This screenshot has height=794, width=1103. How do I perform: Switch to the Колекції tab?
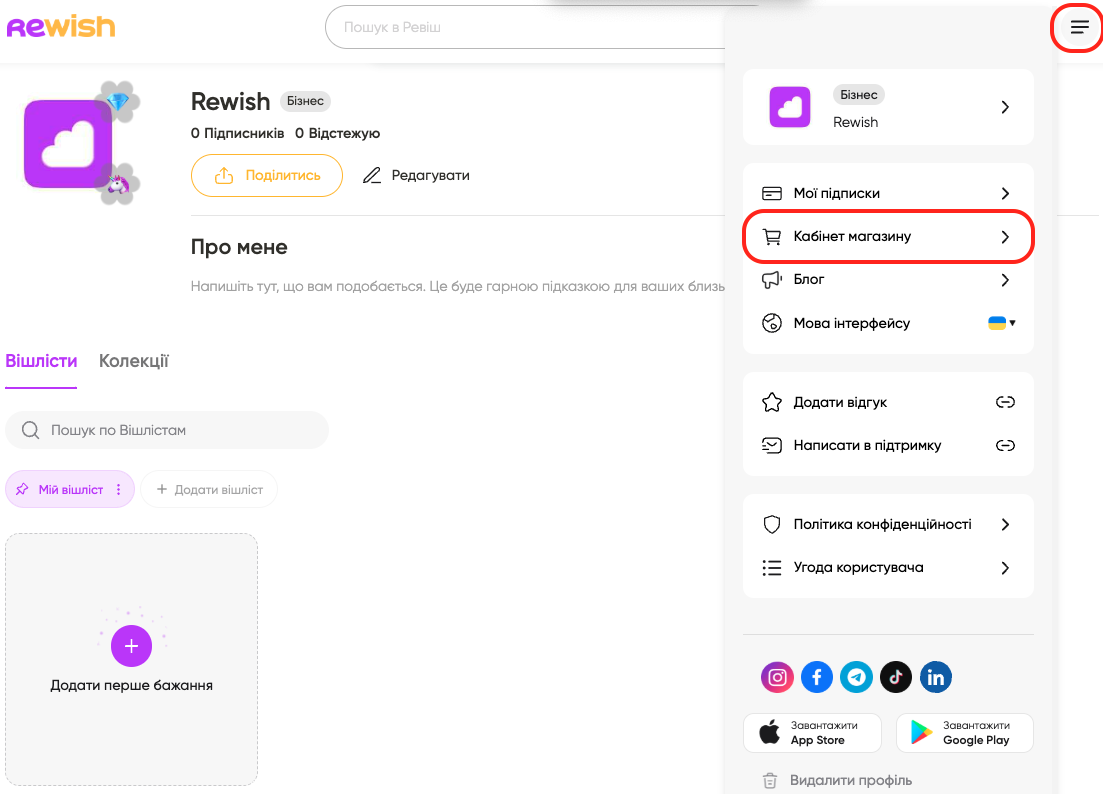click(x=134, y=361)
